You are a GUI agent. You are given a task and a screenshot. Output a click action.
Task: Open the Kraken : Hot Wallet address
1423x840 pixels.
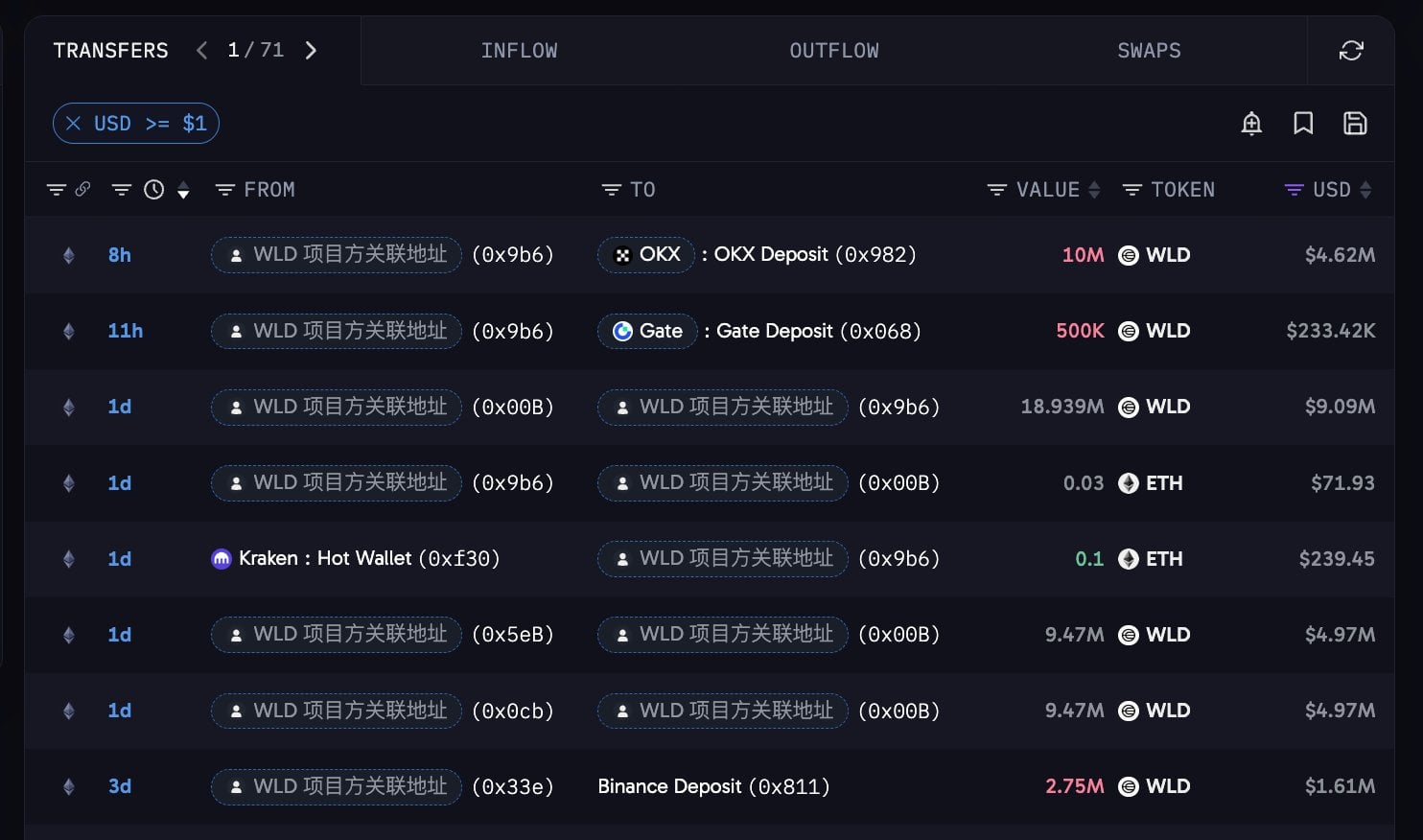click(x=369, y=559)
